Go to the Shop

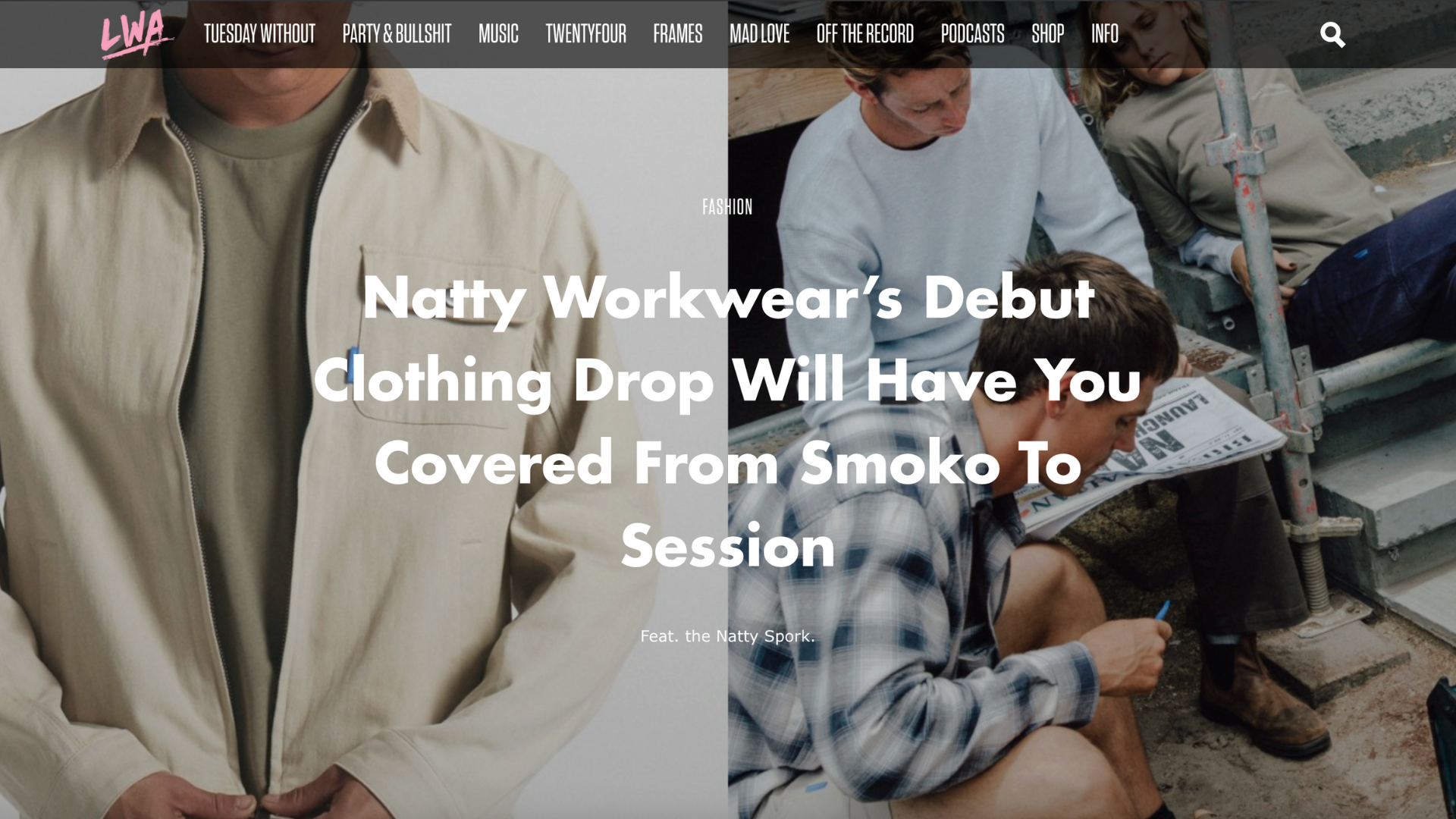point(1047,34)
